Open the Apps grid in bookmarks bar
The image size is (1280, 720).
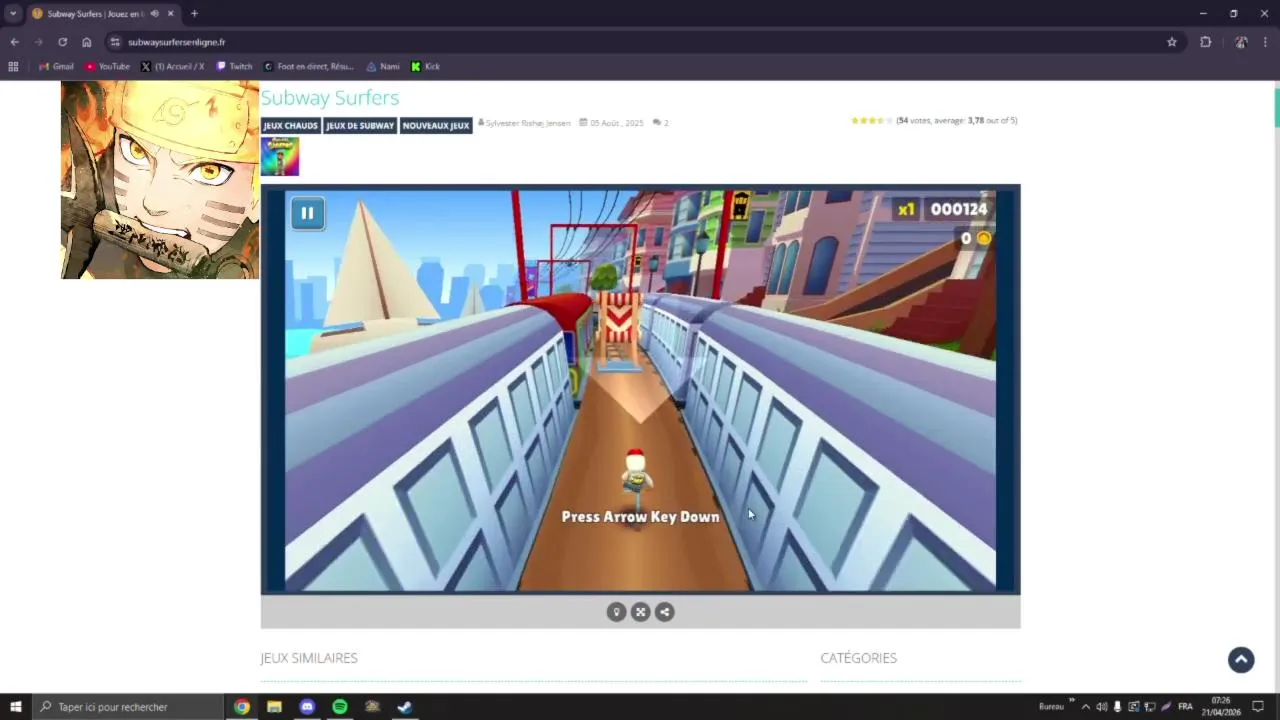tap(13, 67)
